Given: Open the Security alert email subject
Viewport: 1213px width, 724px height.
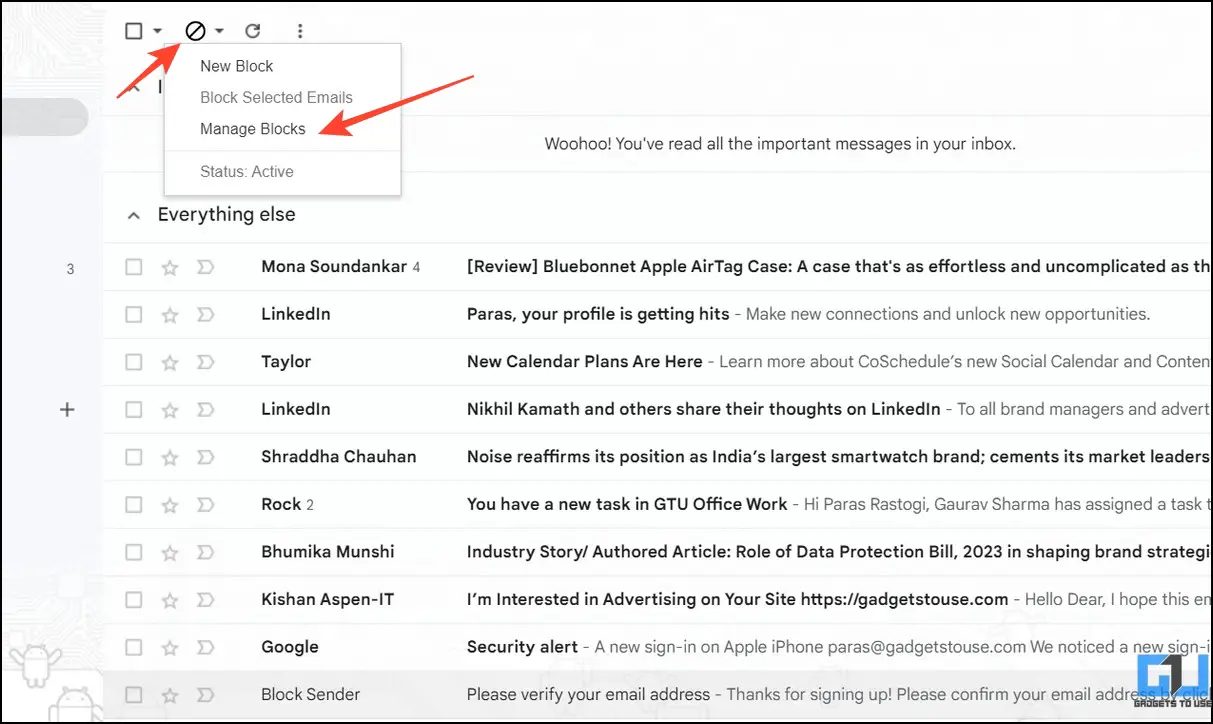Looking at the screenshot, I should [x=522, y=647].
